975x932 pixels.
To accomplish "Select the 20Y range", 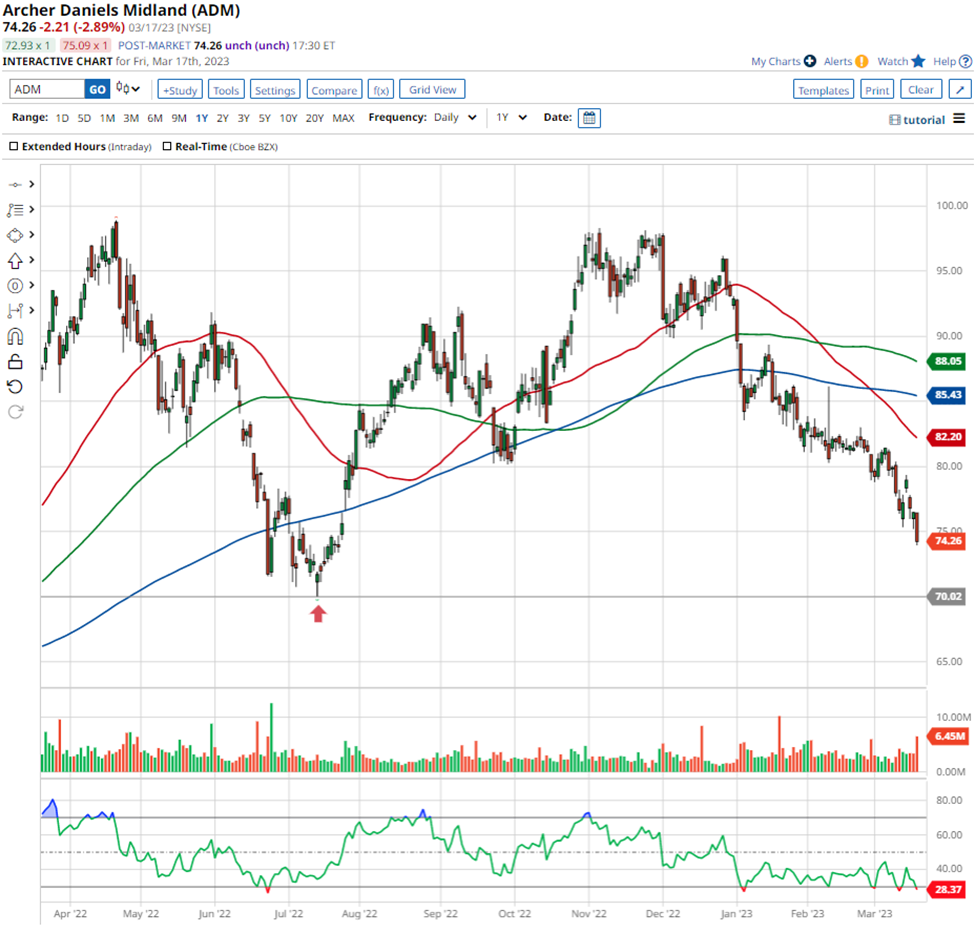I will click(315, 118).
